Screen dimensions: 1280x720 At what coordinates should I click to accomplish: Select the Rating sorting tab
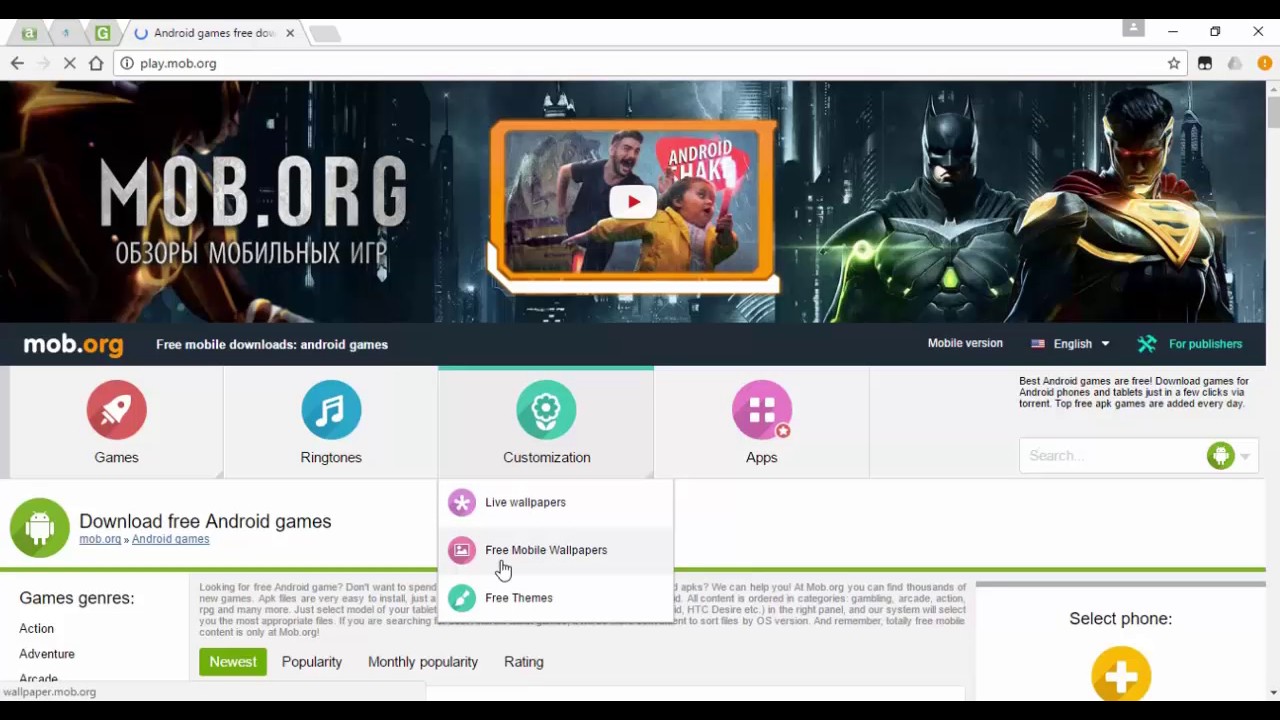pyautogui.click(x=524, y=662)
